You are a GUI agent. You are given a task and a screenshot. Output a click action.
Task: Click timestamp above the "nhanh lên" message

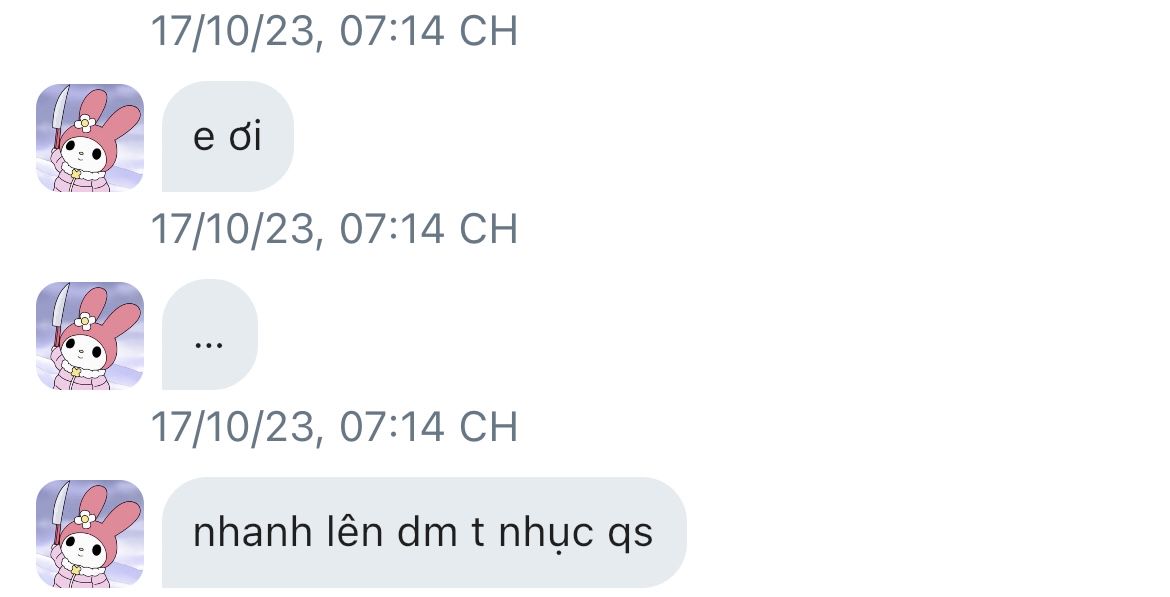click(334, 426)
